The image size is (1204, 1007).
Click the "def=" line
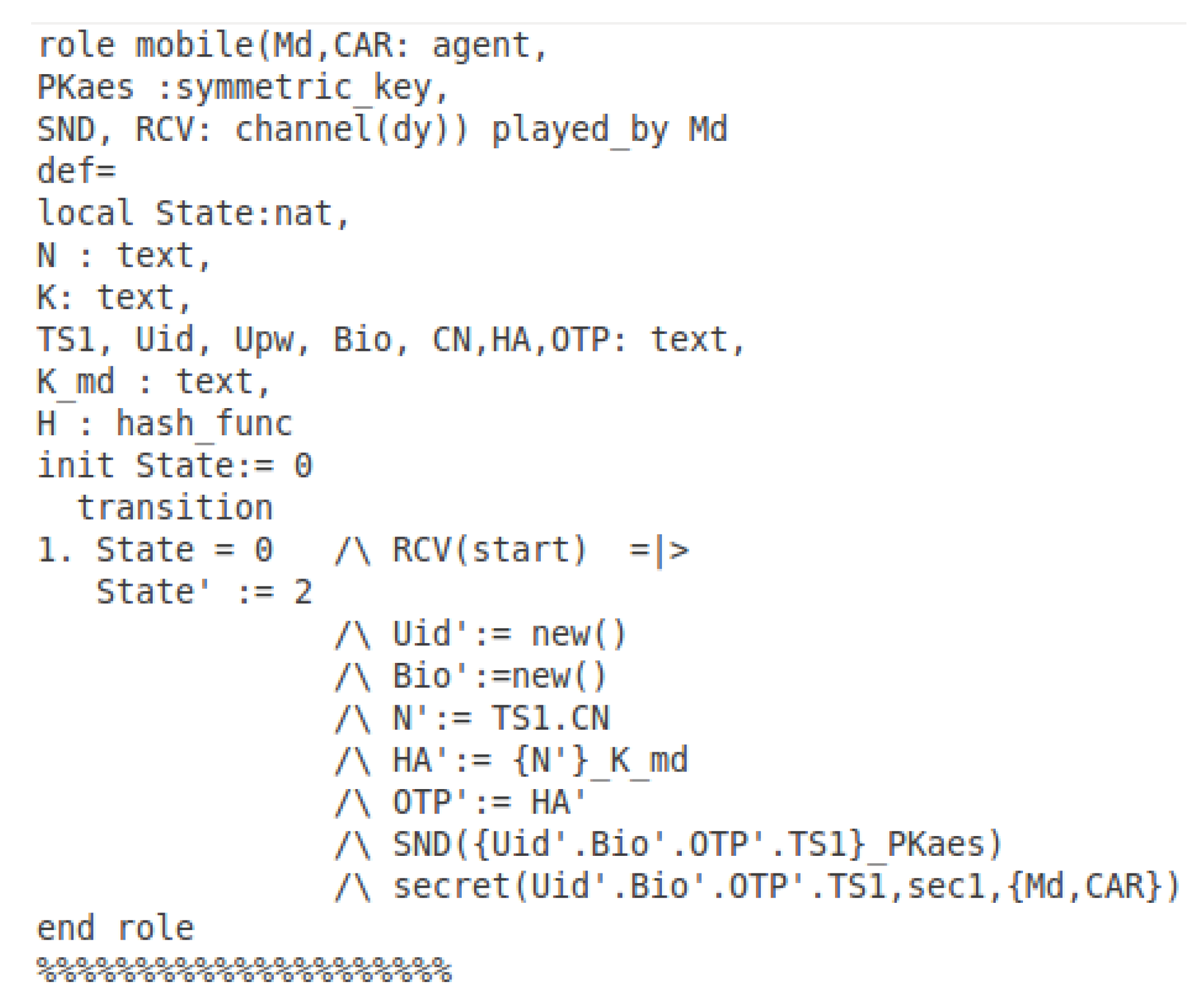(x=76, y=172)
